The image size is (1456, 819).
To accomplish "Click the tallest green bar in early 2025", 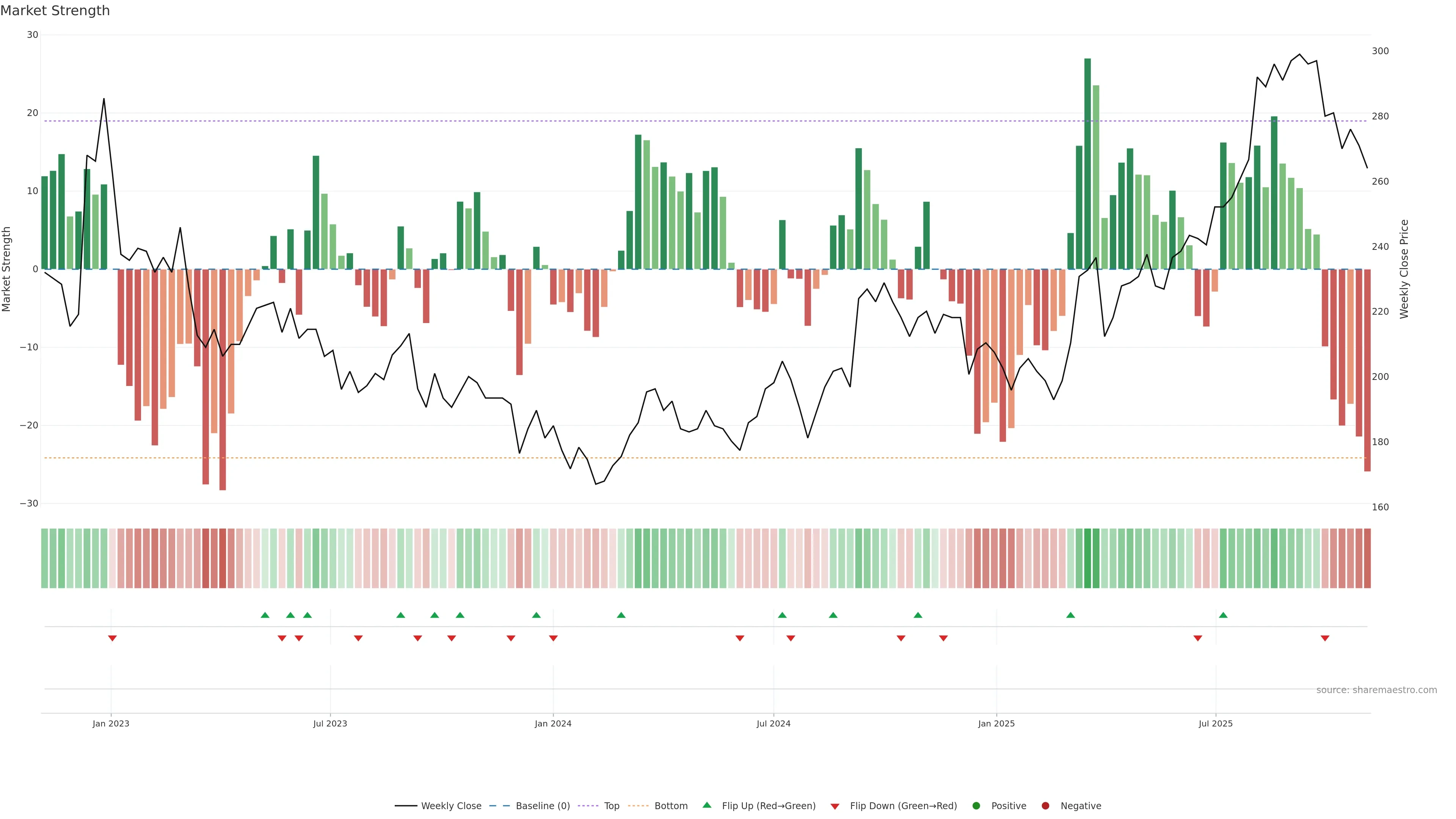I will 1087,164.
